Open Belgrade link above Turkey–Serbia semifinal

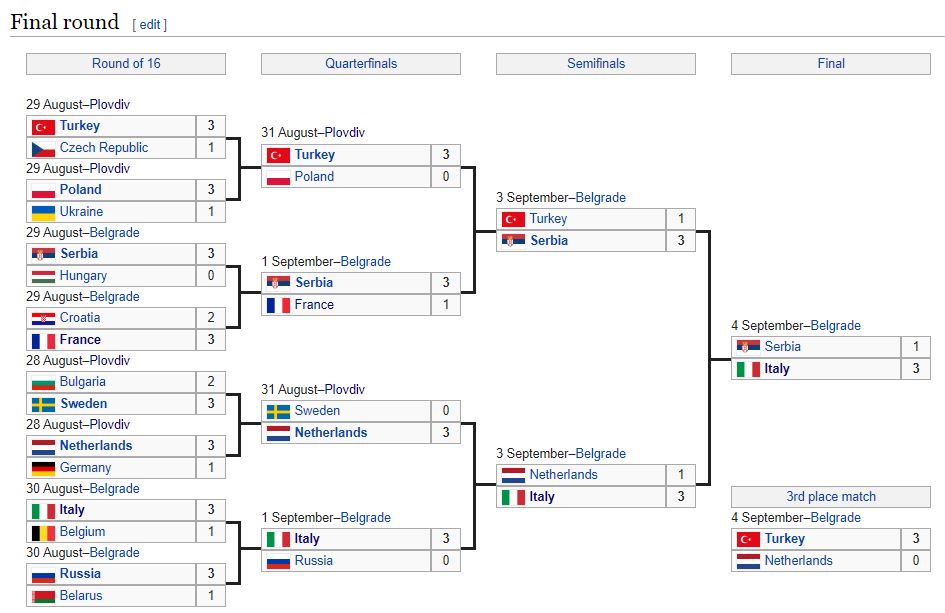click(600, 198)
